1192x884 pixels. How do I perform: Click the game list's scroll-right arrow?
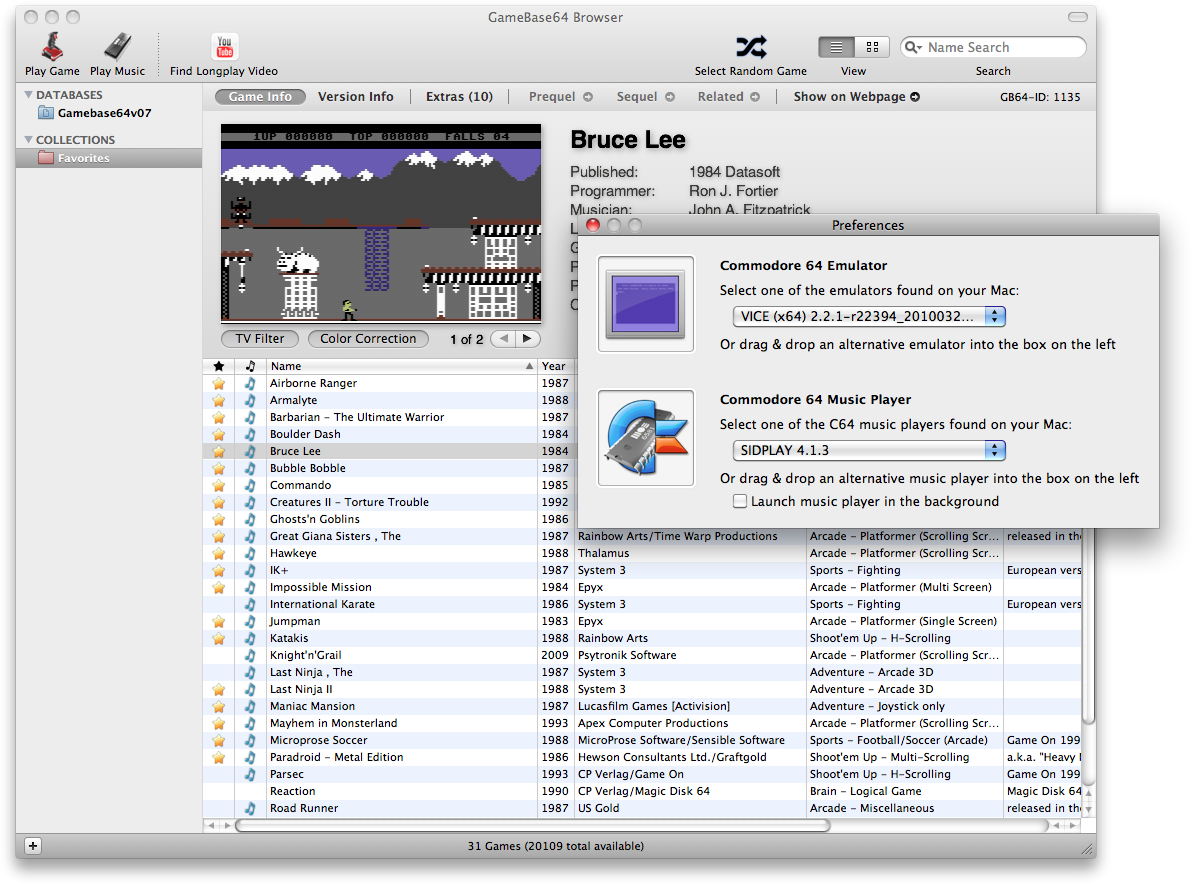click(x=1073, y=825)
